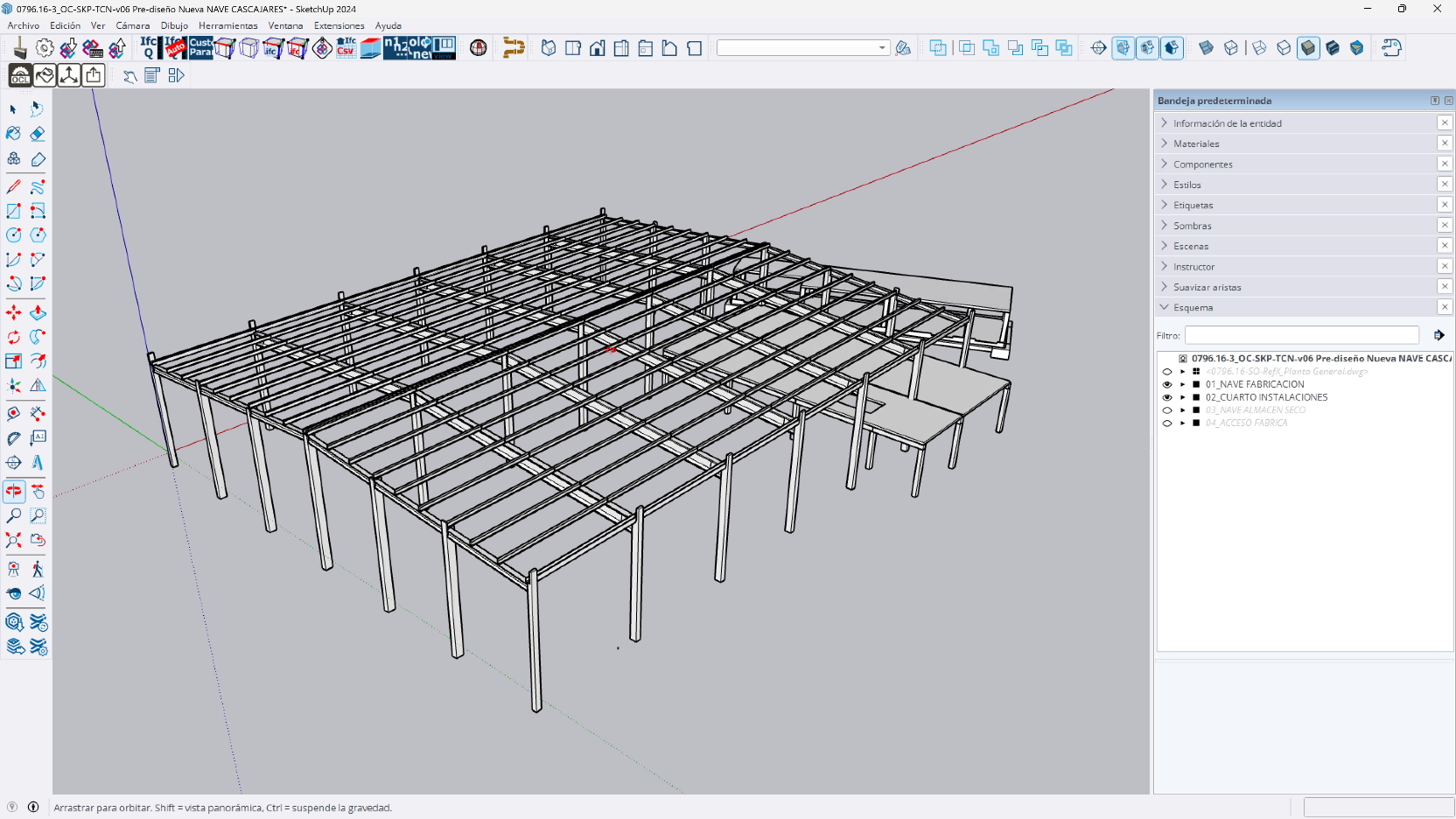Hide the 01_NAVE FABRICACION group
The image size is (1456, 819).
tap(1166, 384)
